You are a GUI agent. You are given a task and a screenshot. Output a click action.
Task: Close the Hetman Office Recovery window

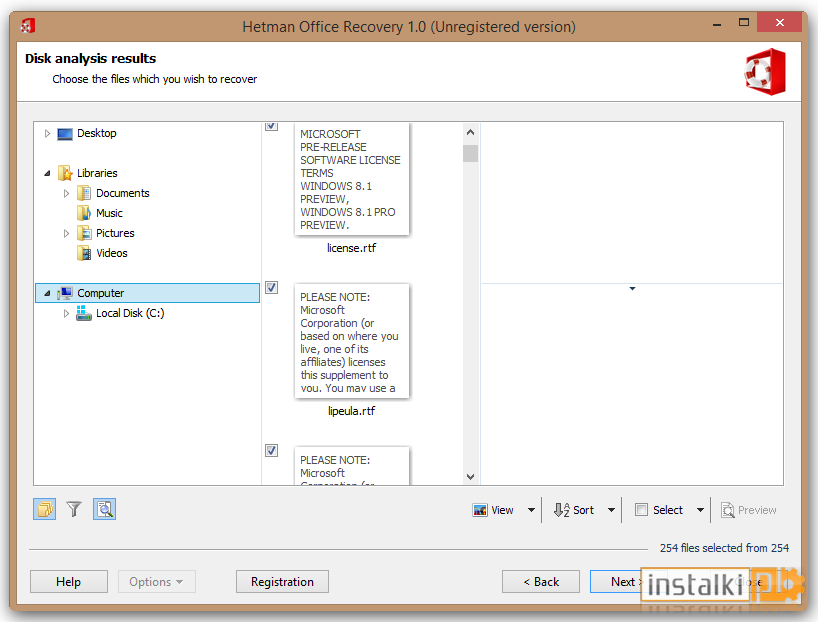click(x=779, y=22)
